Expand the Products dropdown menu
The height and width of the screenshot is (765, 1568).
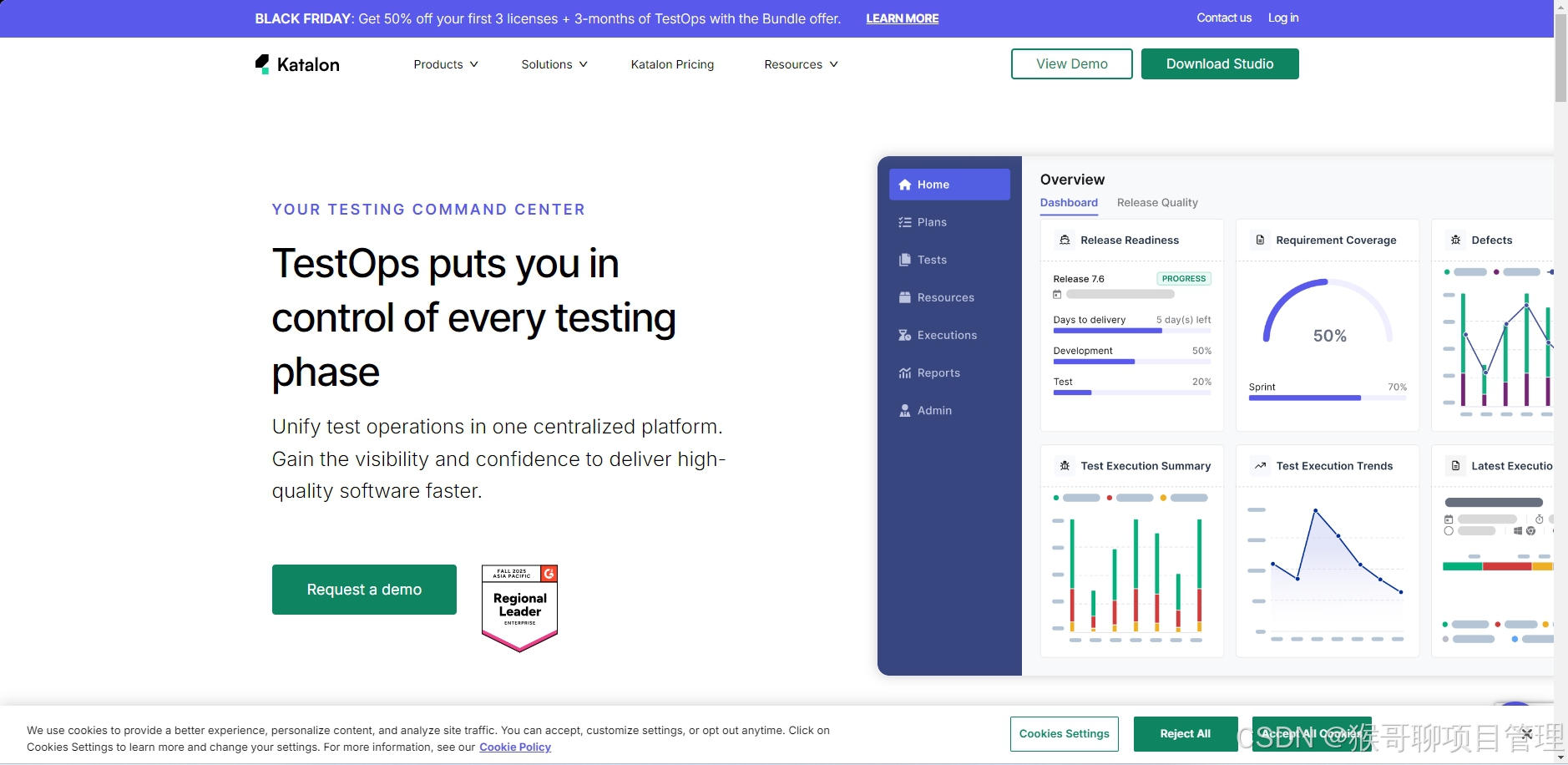pyautogui.click(x=446, y=64)
